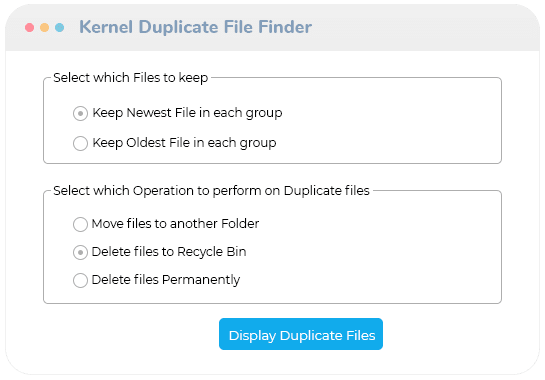Enable the Move files to another Folder radio circle
545x380 pixels.
click(x=80, y=224)
